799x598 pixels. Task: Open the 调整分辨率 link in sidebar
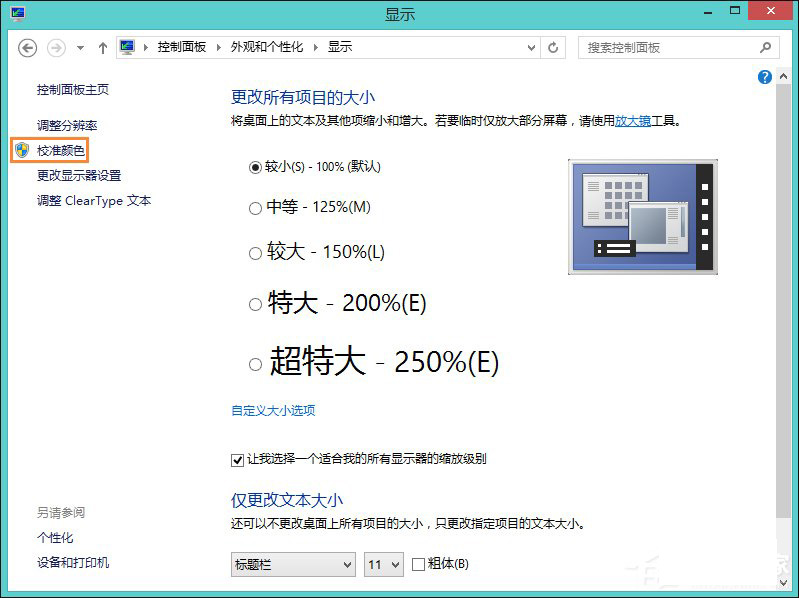(67, 125)
